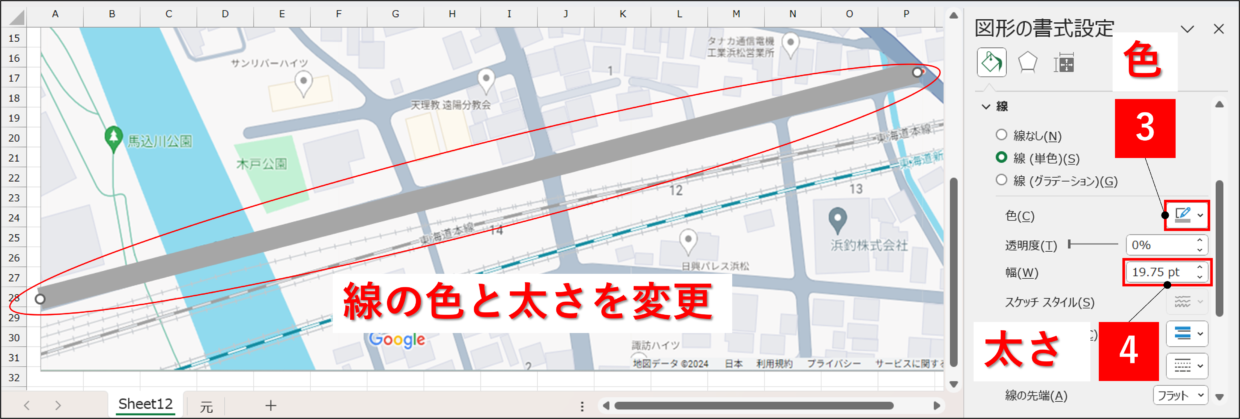The image size is (1240, 419).
Task: Click the sheet tab bar splitter dots
Action: pos(582,405)
